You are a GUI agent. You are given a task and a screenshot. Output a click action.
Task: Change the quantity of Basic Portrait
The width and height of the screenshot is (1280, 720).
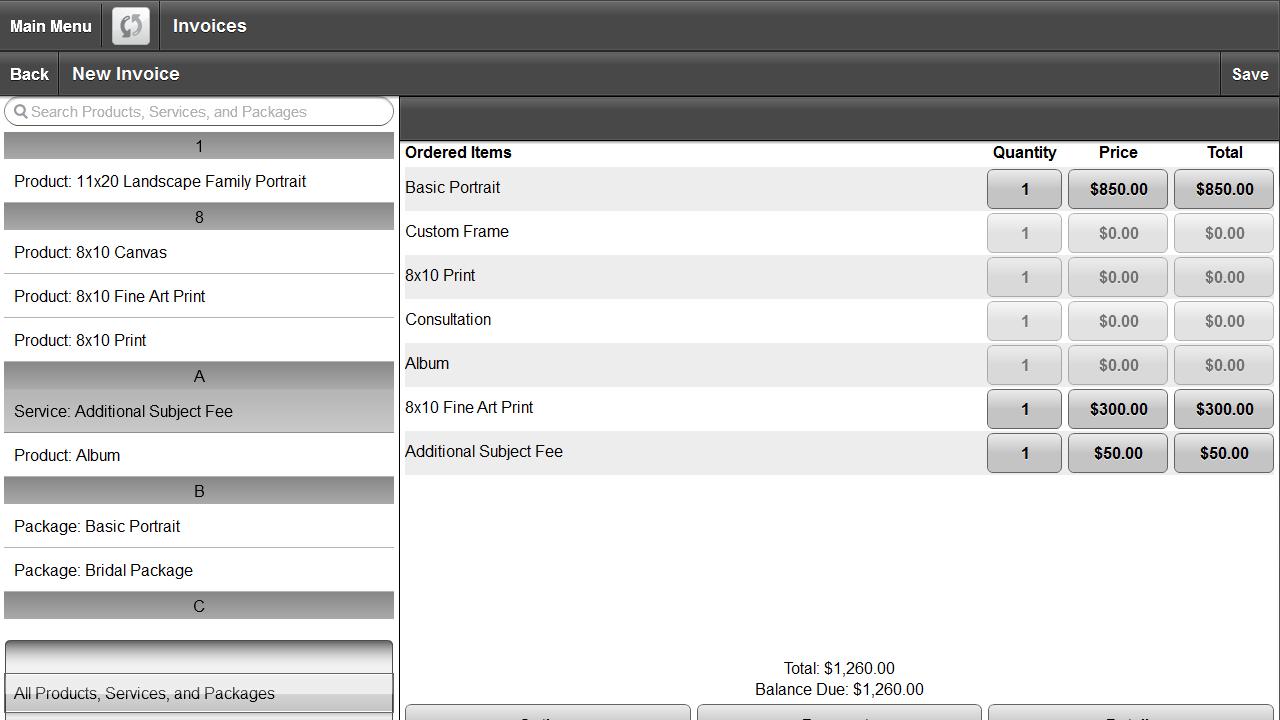tap(1024, 188)
